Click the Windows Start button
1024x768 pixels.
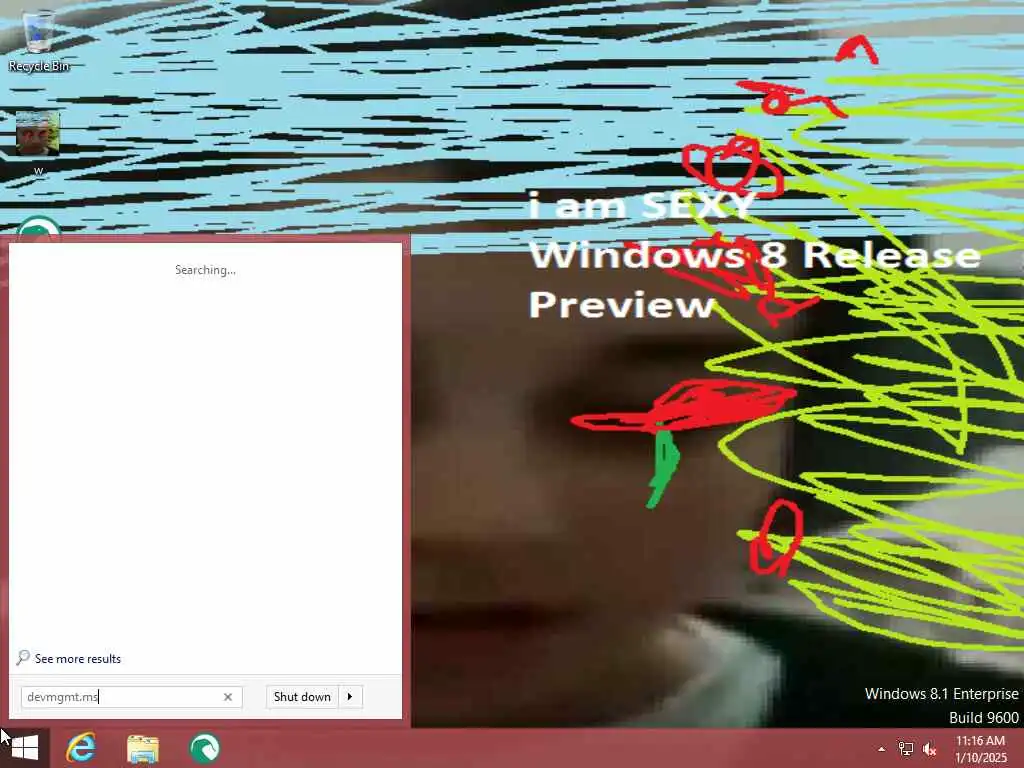pyautogui.click(x=25, y=748)
